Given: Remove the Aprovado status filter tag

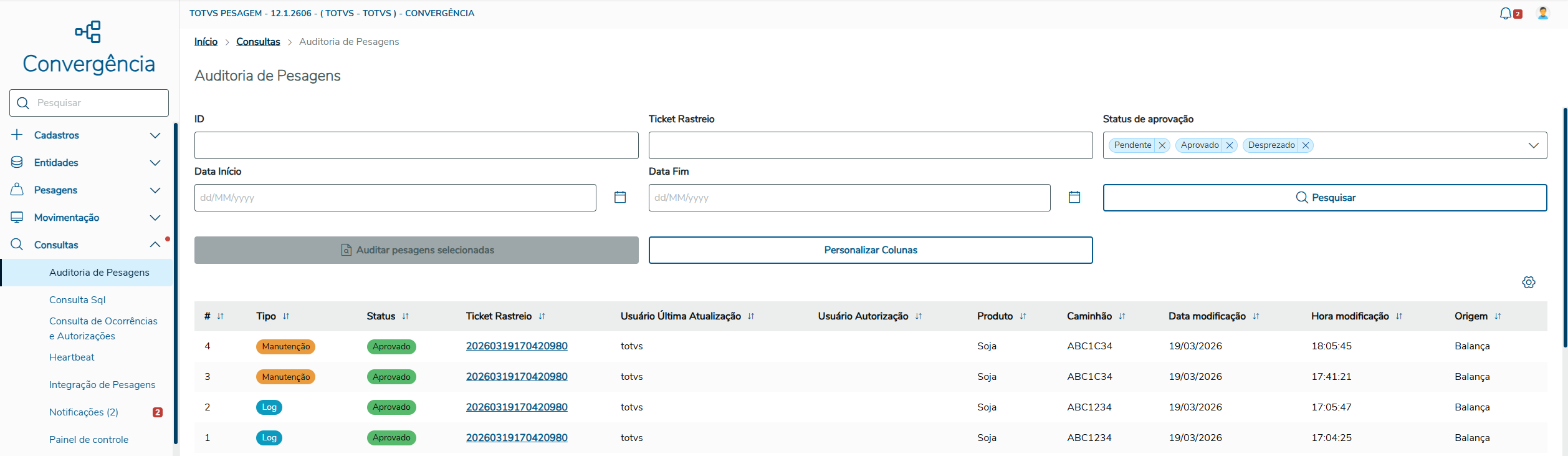Looking at the screenshot, I should click(x=1230, y=145).
